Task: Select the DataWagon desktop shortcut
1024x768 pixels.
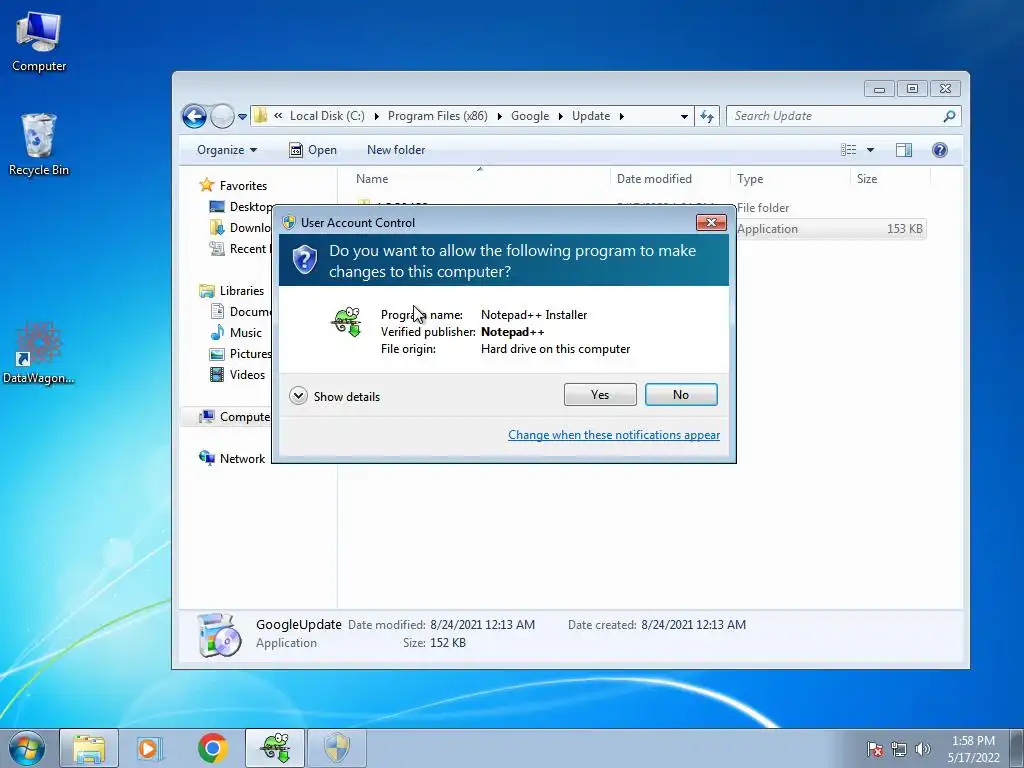Action: pos(39,353)
